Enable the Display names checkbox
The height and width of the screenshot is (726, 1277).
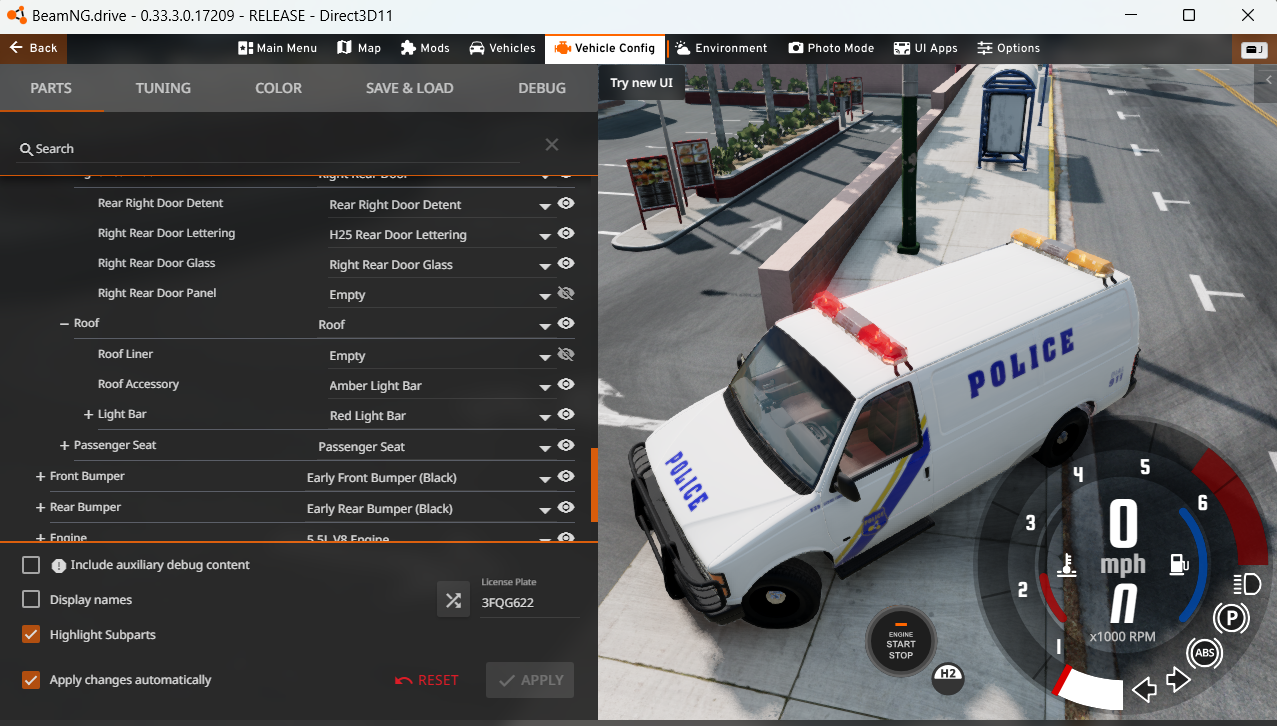tap(31, 600)
